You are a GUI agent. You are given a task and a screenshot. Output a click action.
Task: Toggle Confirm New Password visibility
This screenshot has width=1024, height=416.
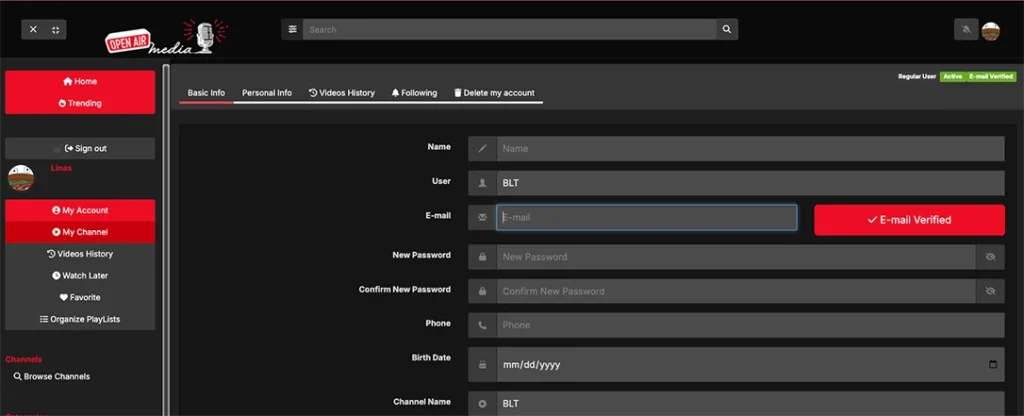[x=990, y=291]
